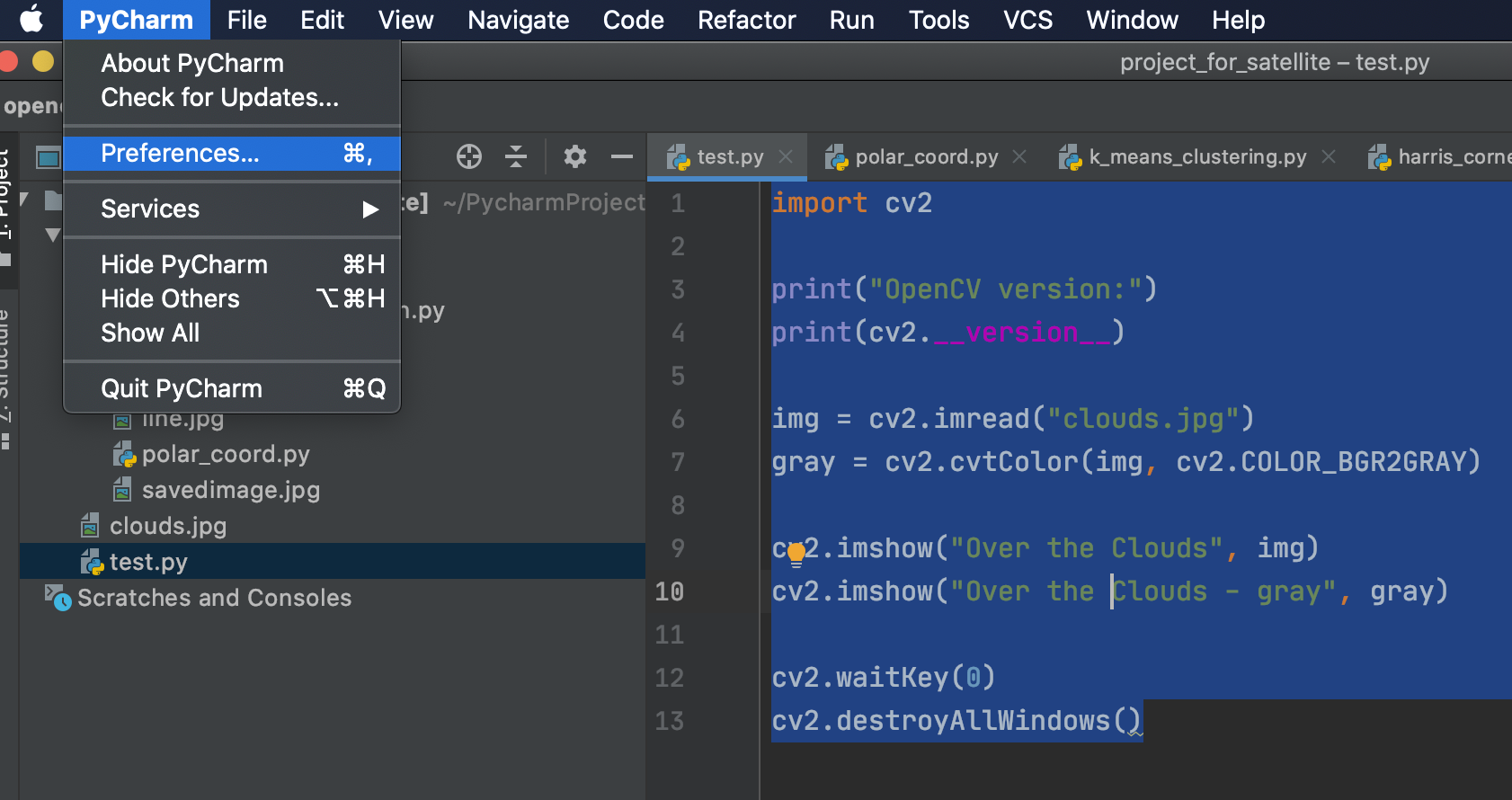
Task: Click the Collapse All icon in Project panel
Action: pos(516,156)
